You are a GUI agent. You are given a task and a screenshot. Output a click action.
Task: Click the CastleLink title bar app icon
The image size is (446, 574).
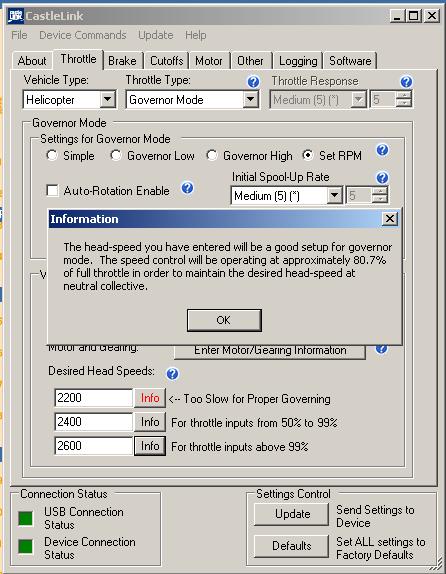(x=15, y=15)
